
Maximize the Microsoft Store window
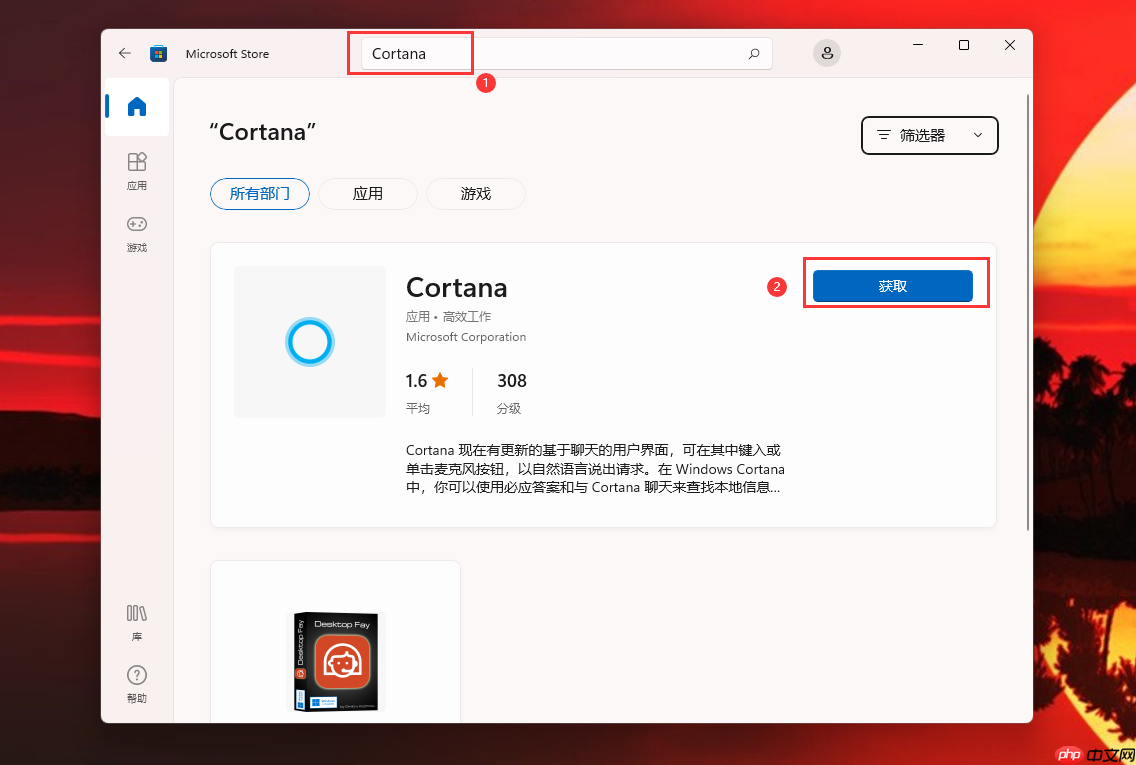tap(964, 45)
